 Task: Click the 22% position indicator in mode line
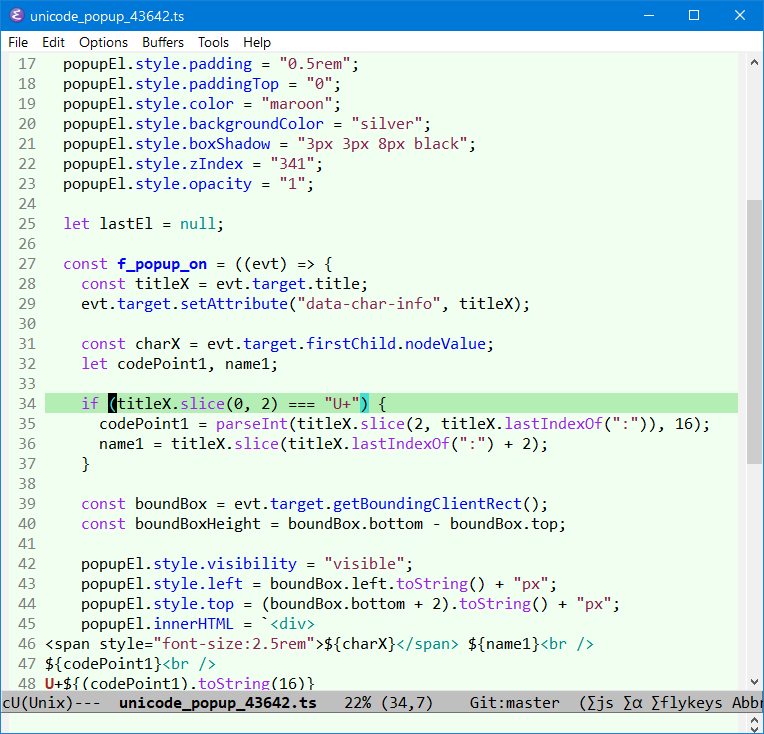(358, 703)
